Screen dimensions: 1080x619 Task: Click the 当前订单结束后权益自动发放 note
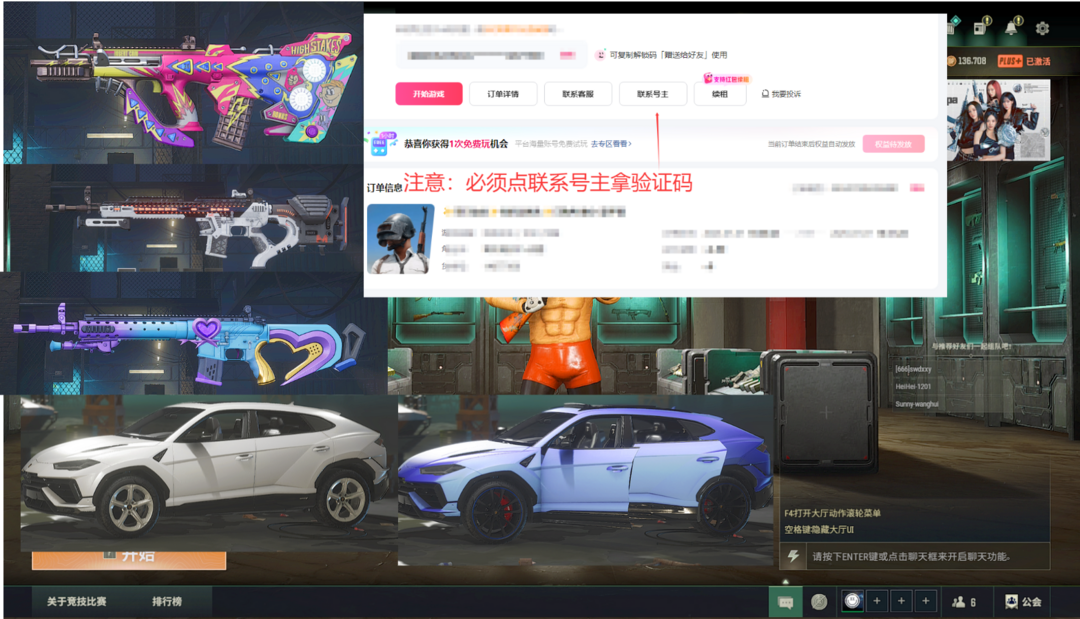811,145
